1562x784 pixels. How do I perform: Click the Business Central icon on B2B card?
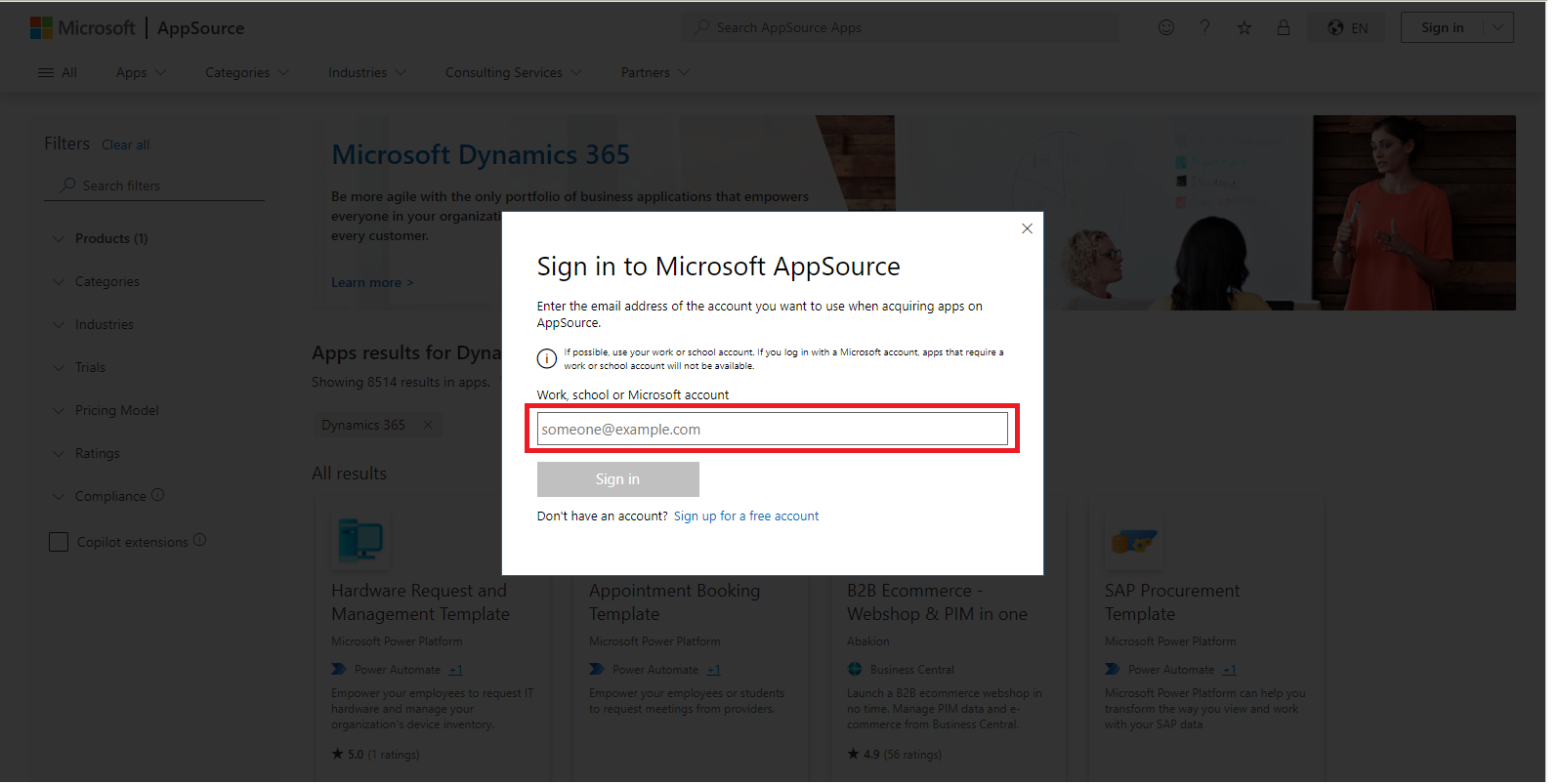(x=855, y=670)
